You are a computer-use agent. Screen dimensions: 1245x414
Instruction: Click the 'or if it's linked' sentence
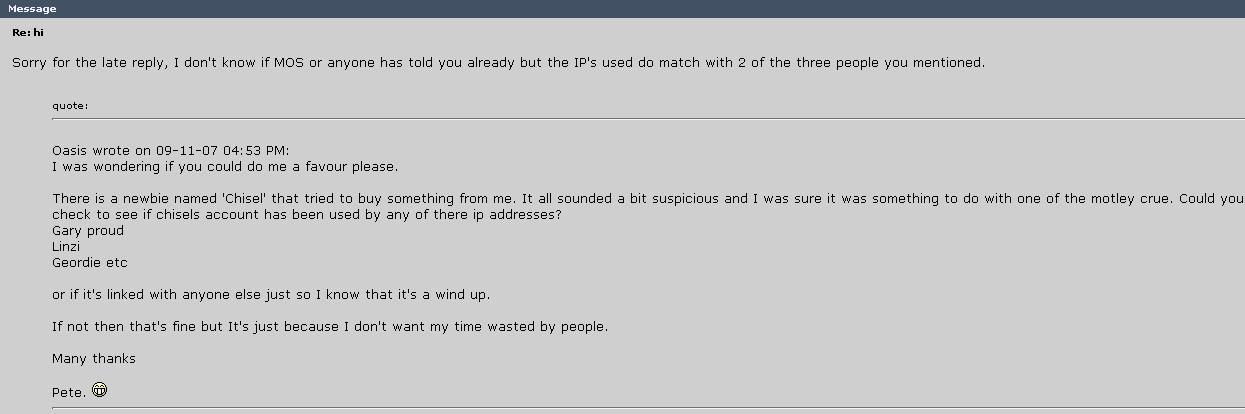(271, 295)
